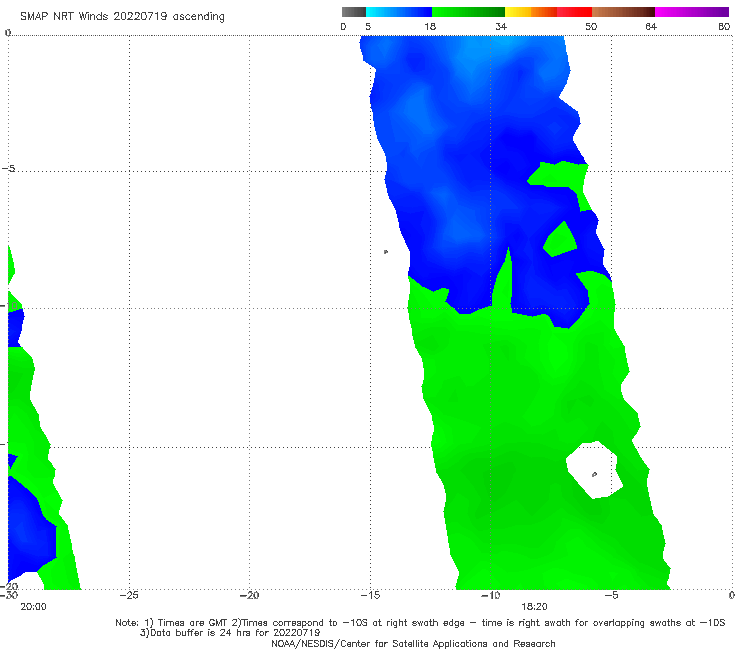Click the "34" label under the color bar
740x650 pixels.
[501, 26]
